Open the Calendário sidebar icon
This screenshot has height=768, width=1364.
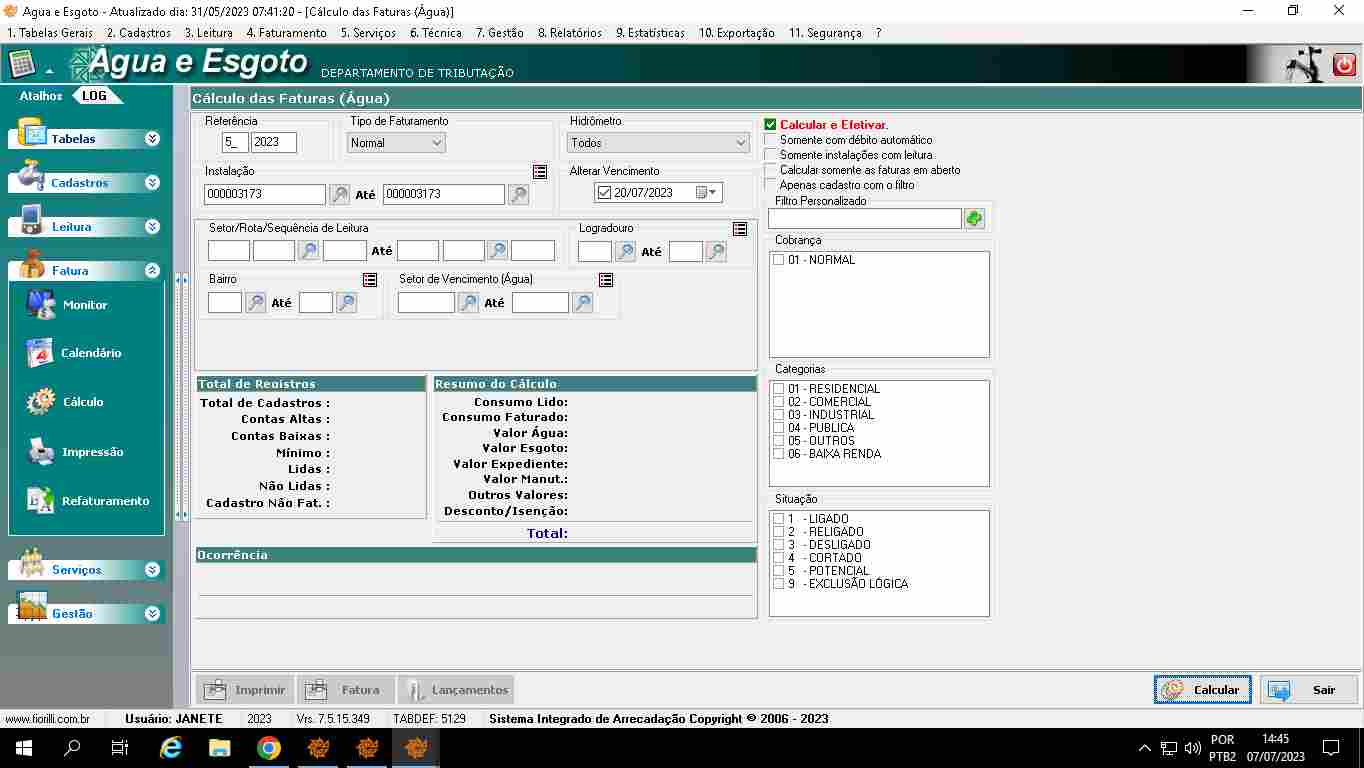(41, 353)
